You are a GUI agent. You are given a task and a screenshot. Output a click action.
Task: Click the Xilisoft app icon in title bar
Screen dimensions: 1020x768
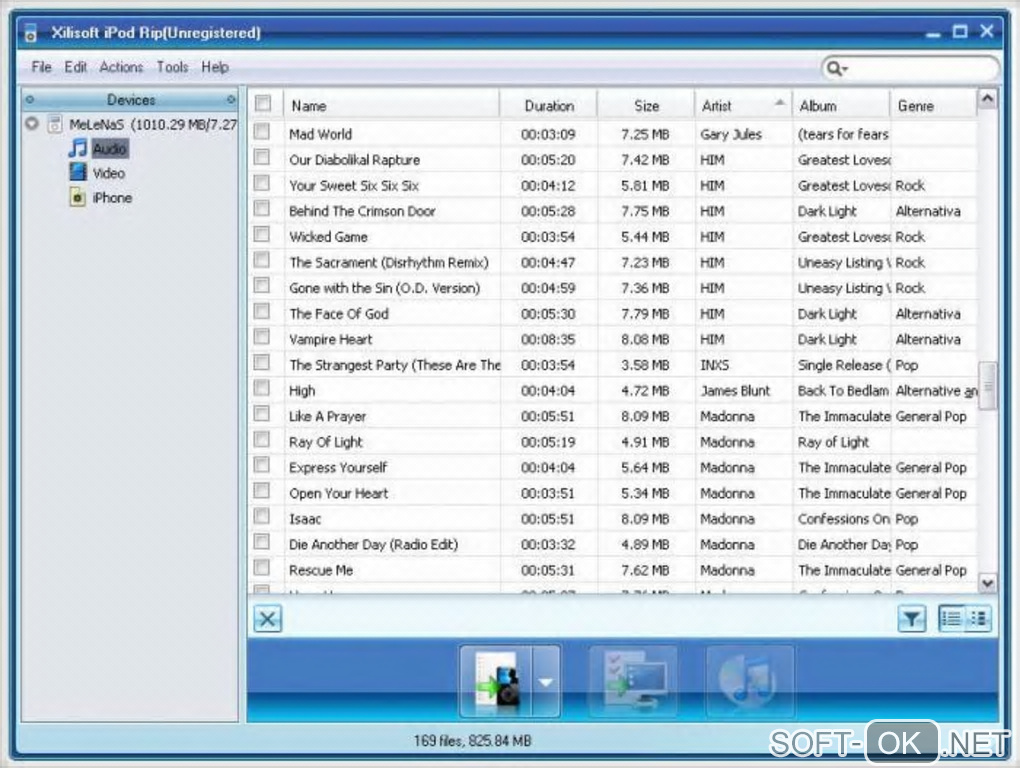point(30,31)
